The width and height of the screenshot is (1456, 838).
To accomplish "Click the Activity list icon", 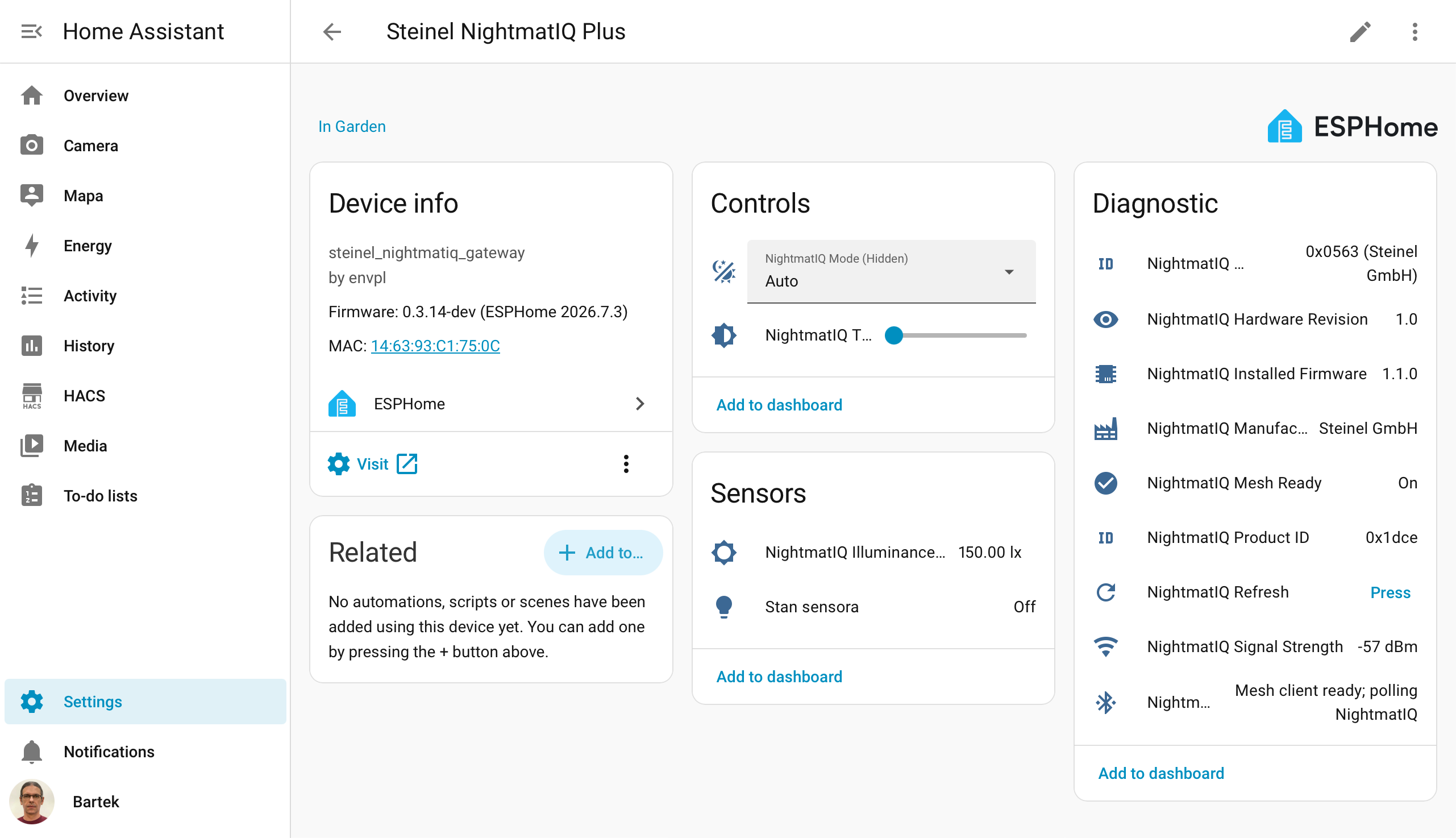I will click(32, 296).
